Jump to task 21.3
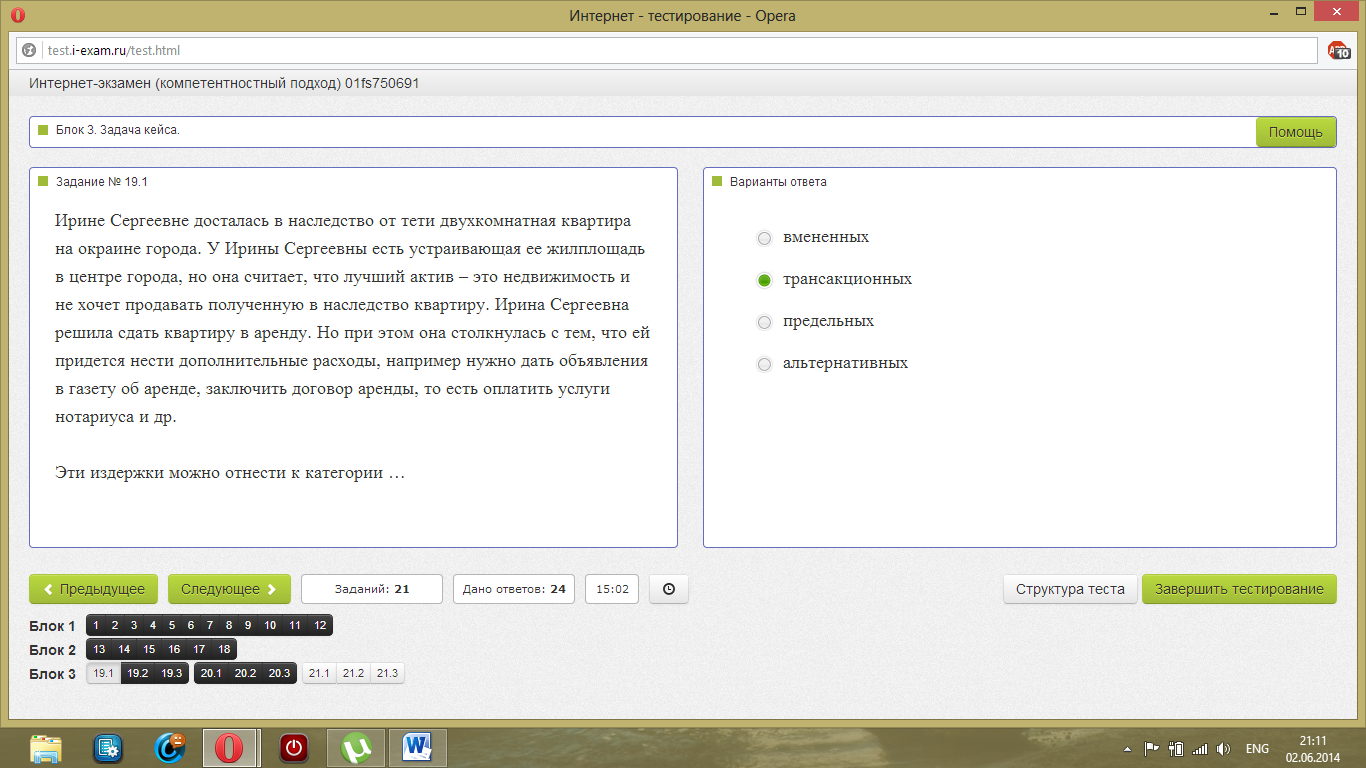The image size is (1366, 768). click(387, 673)
